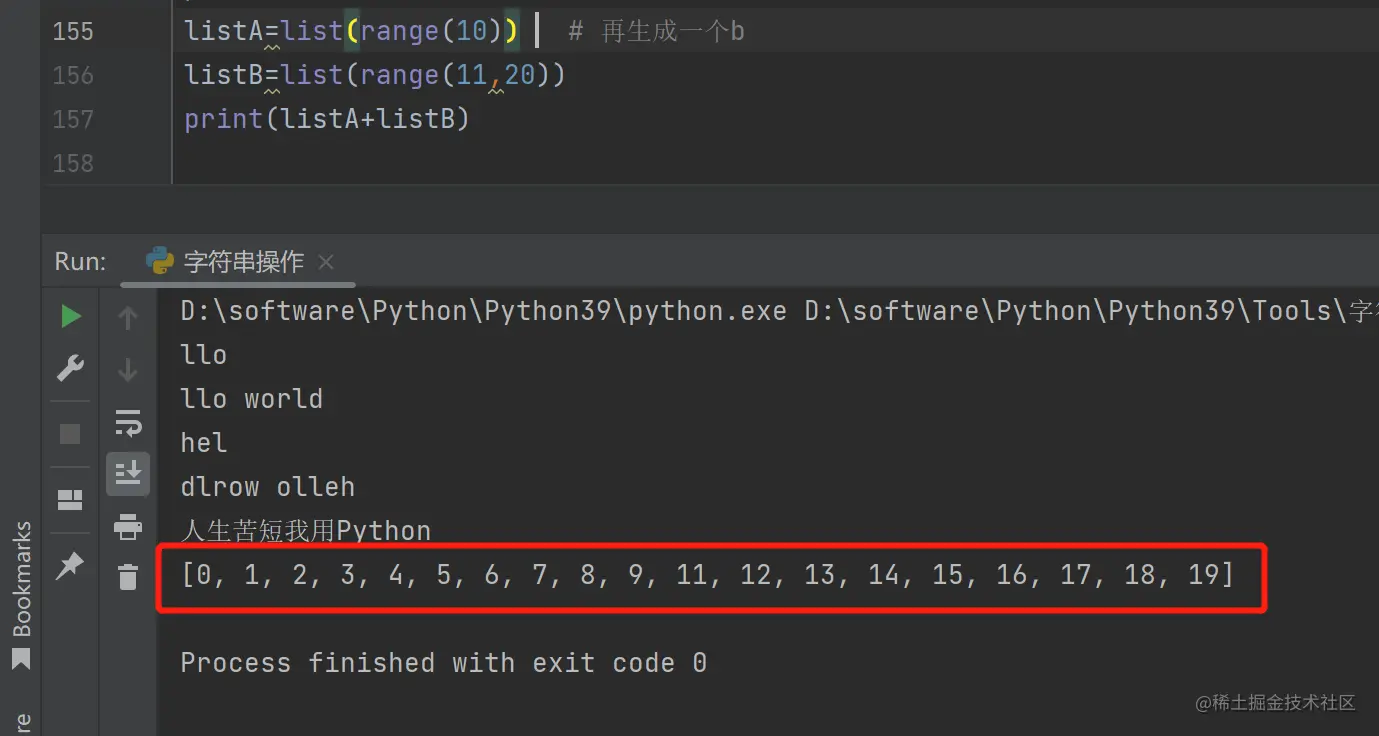Click line number 157 in gutter
This screenshot has height=736, width=1379.
(73, 119)
